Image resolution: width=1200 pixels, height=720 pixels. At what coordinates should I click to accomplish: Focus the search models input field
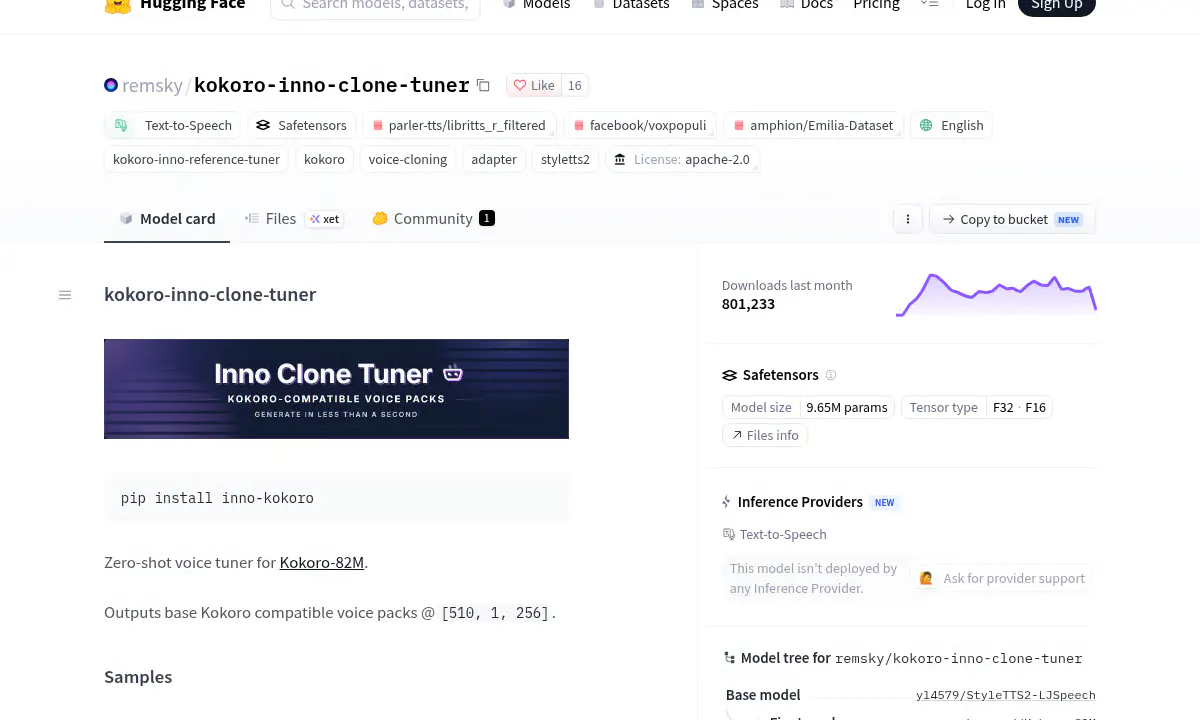(375, 5)
